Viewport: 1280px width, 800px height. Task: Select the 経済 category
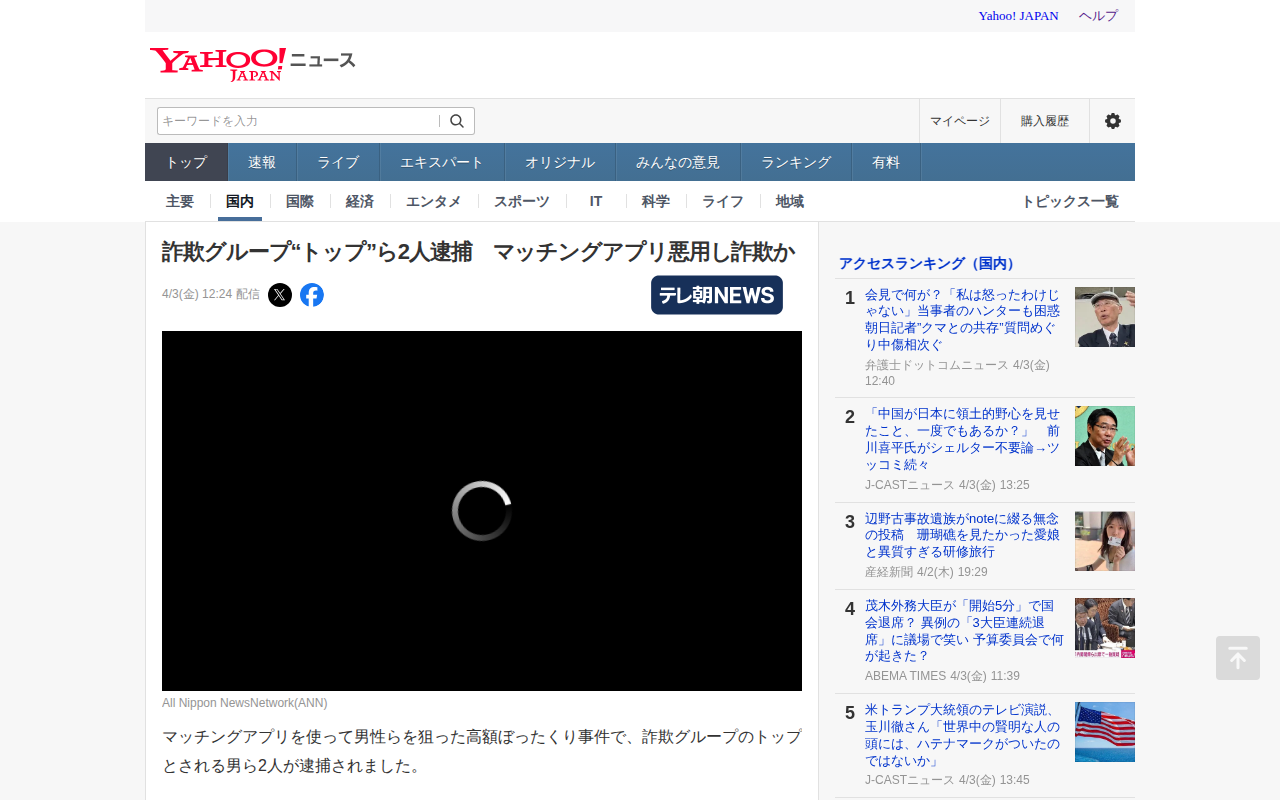coord(360,201)
